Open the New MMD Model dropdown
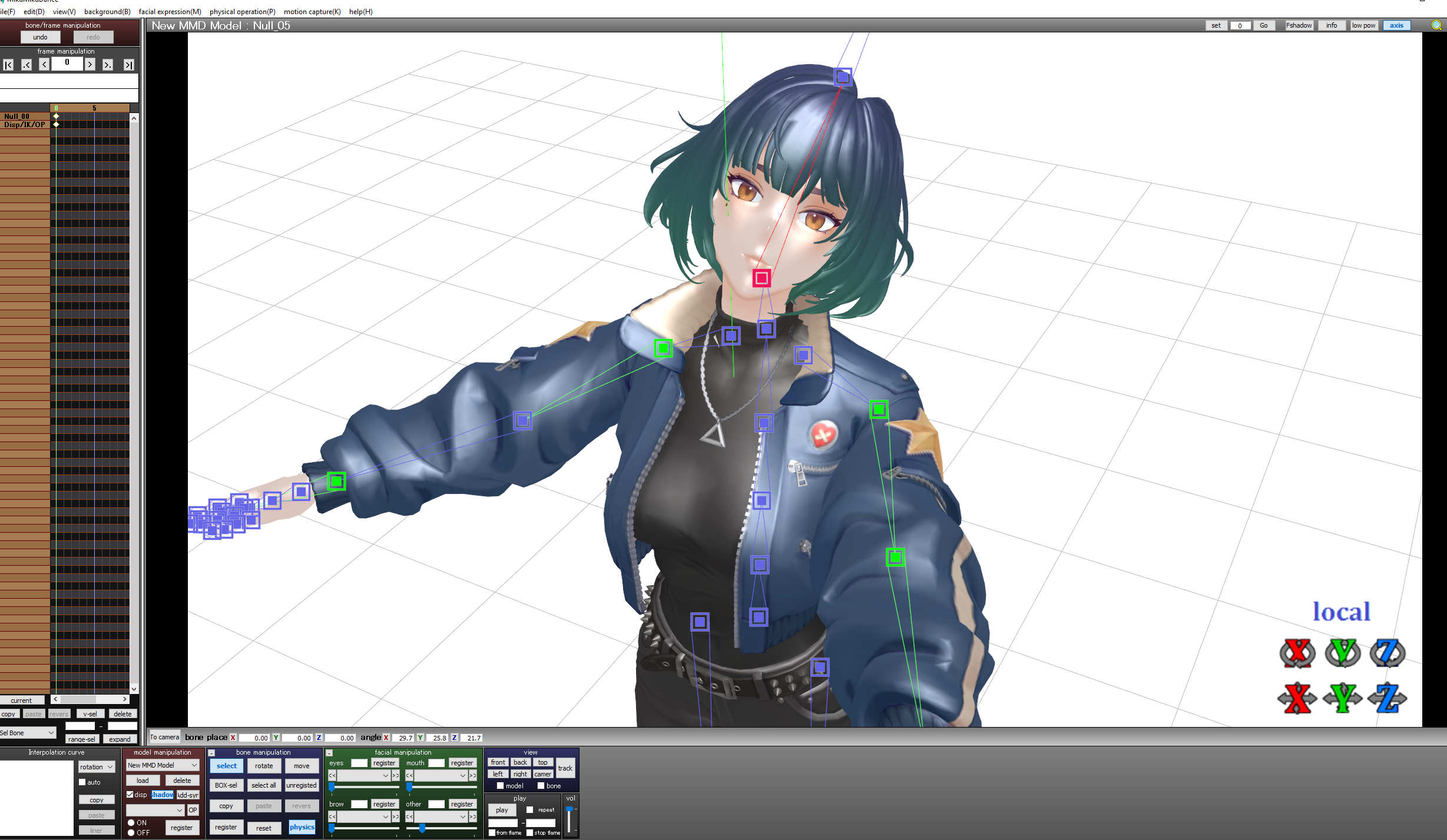Image resolution: width=1447 pixels, height=840 pixels. click(x=163, y=765)
